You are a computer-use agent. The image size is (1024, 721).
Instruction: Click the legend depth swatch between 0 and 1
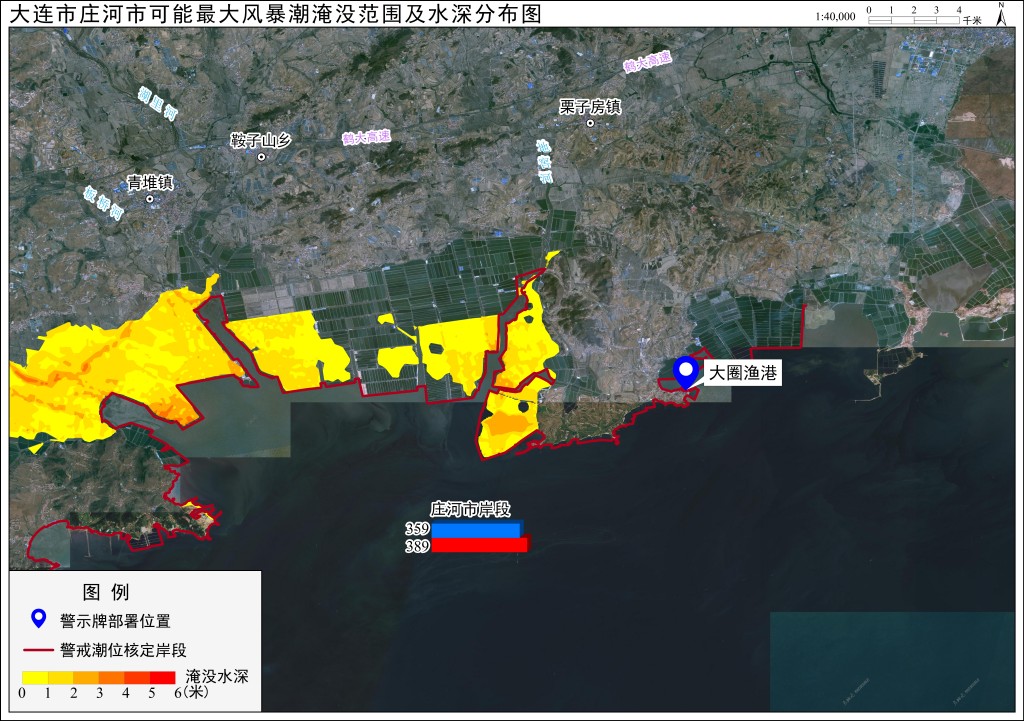pos(35,677)
